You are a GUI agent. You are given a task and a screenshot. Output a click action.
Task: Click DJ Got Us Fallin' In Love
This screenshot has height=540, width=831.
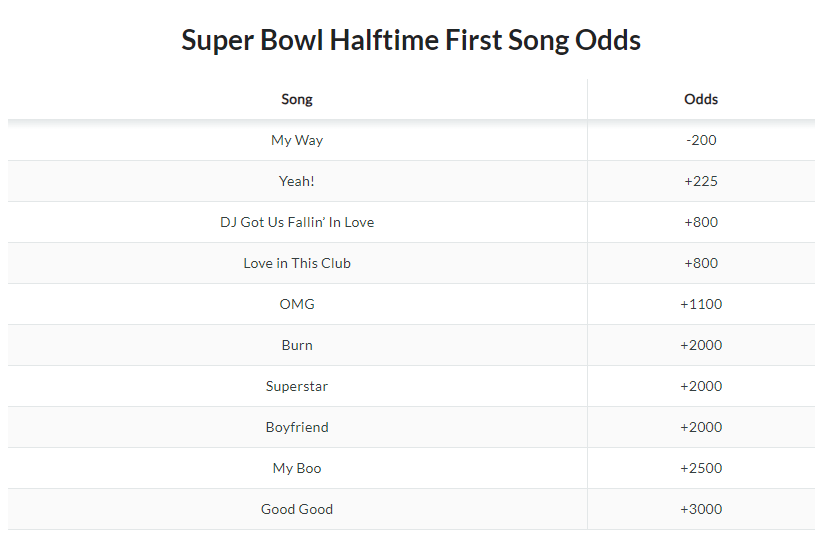click(297, 222)
